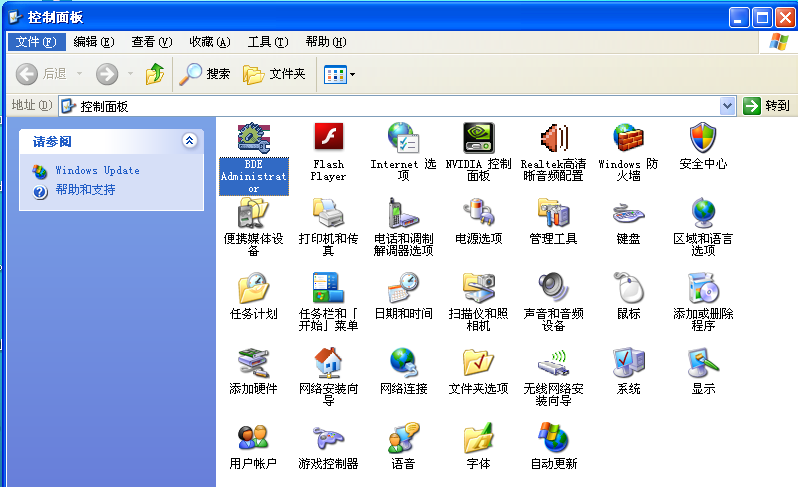
Task: Select the 便携媒体设备 icon
Action: pos(253,213)
